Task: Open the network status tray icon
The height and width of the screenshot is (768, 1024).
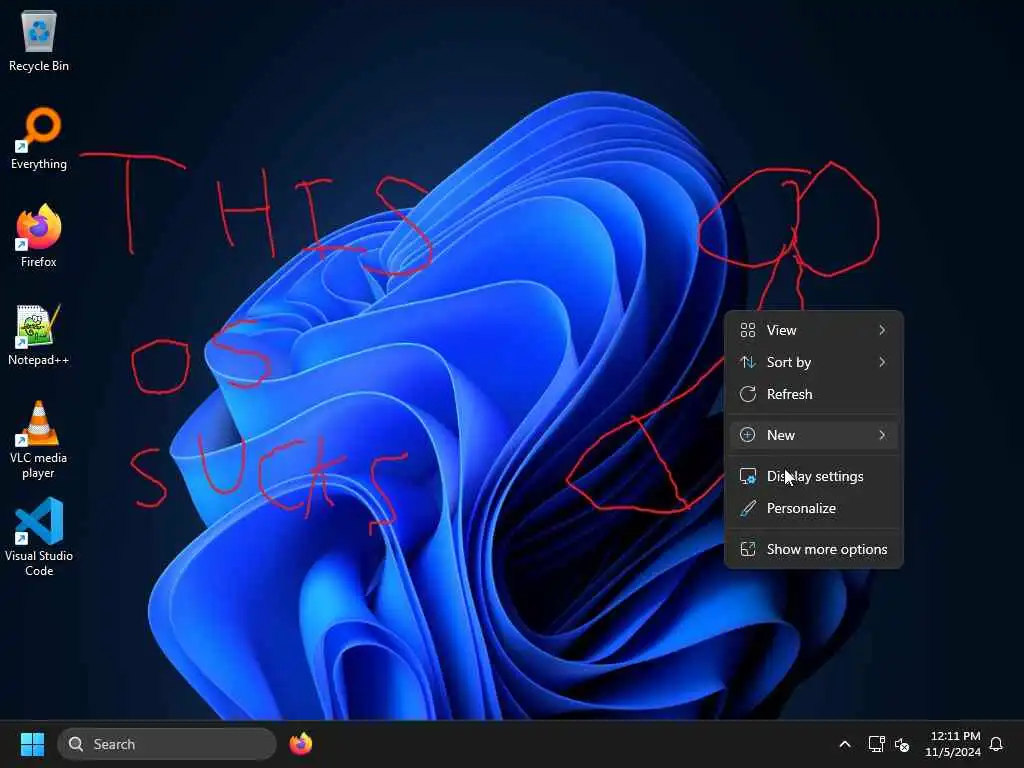Action: pos(876,744)
